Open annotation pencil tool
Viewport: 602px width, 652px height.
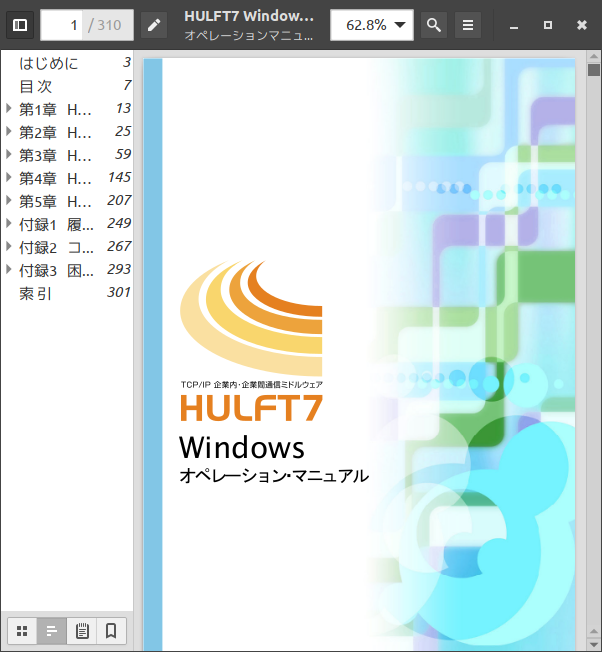154,25
